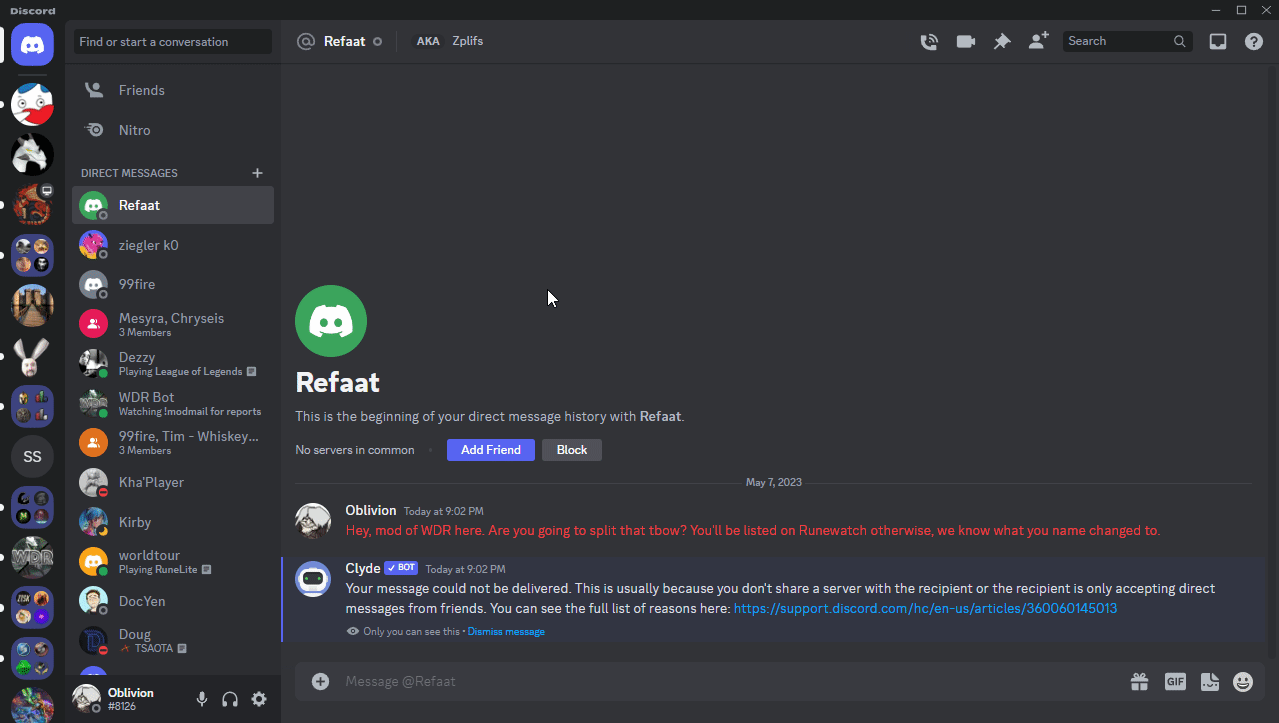
Task: Open the Nitro page
Action: [x=134, y=130]
